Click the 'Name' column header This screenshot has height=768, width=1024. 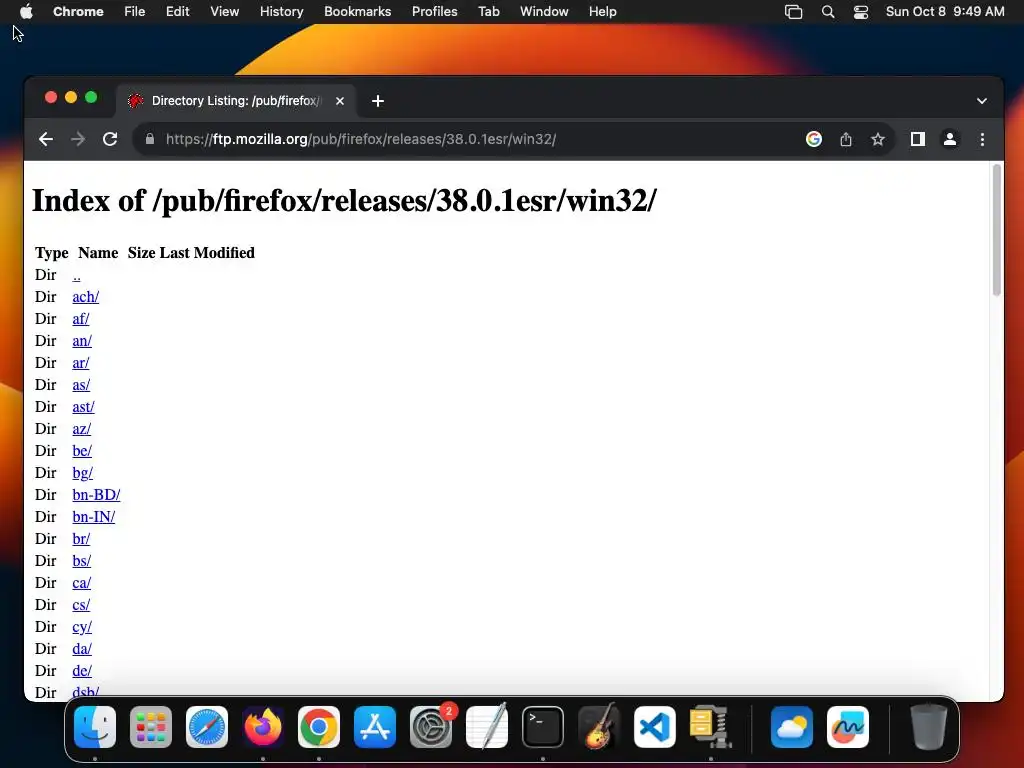[98, 253]
